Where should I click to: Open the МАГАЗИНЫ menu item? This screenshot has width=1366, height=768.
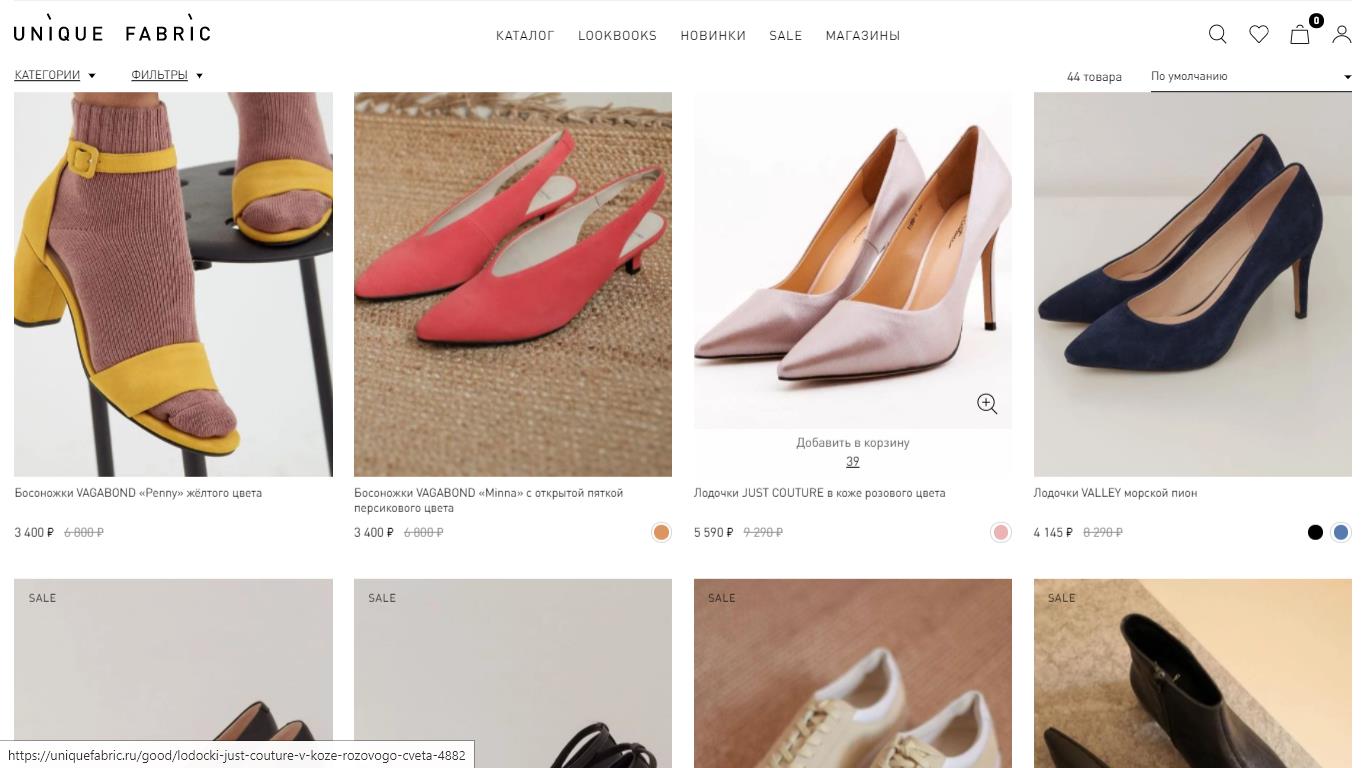pos(863,35)
